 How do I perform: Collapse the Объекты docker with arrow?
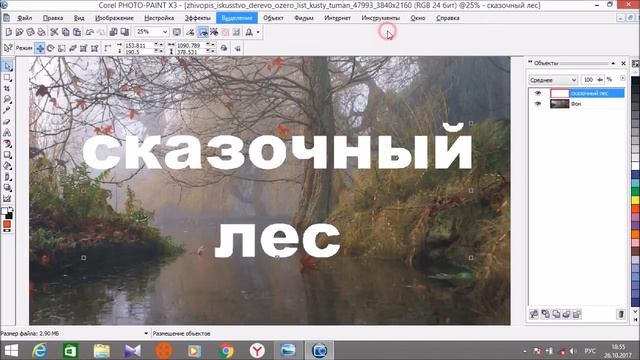[x=613, y=63]
